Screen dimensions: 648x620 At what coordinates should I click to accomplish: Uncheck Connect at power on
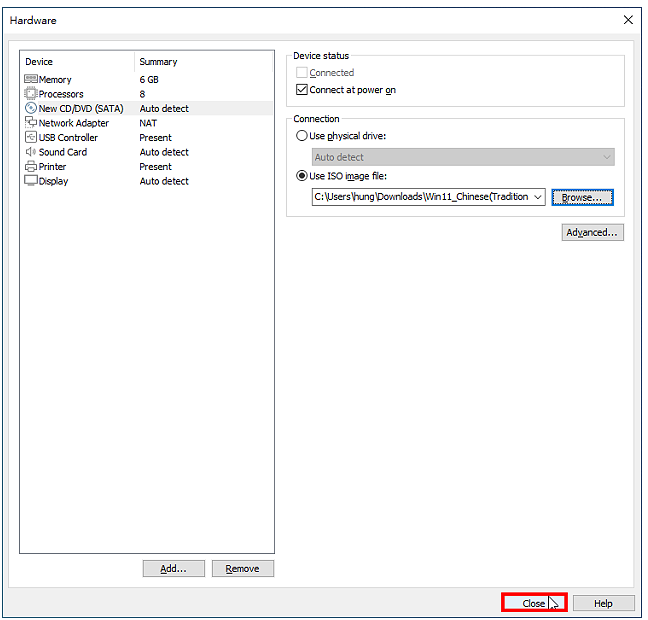pos(302,90)
